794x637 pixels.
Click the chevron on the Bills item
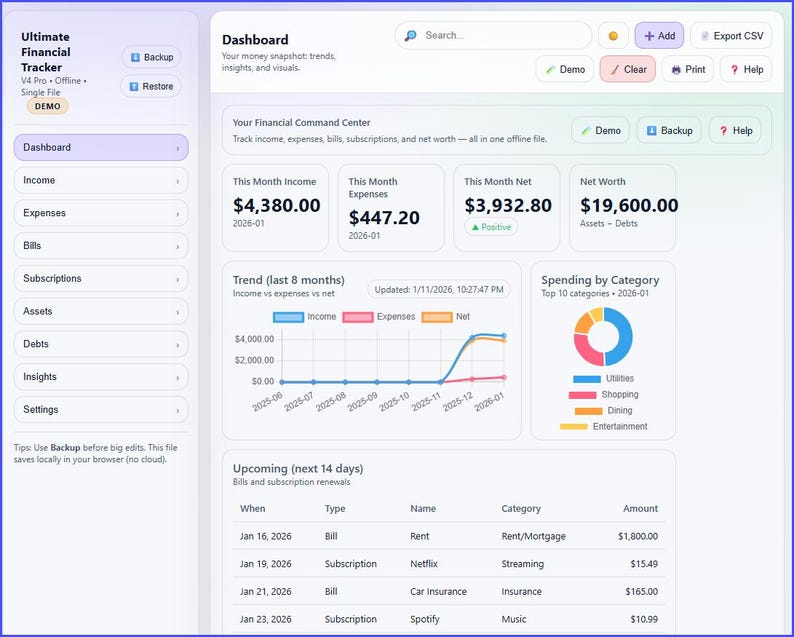[177, 247]
